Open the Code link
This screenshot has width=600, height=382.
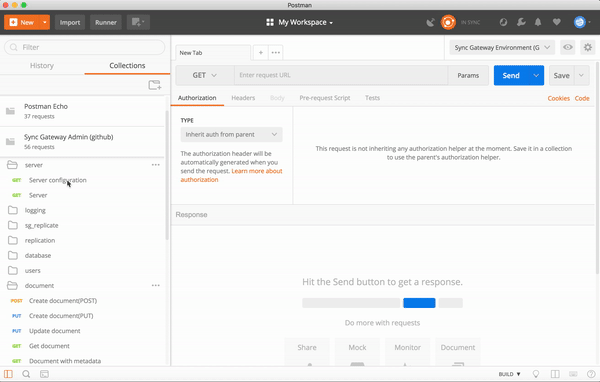click(x=582, y=98)
